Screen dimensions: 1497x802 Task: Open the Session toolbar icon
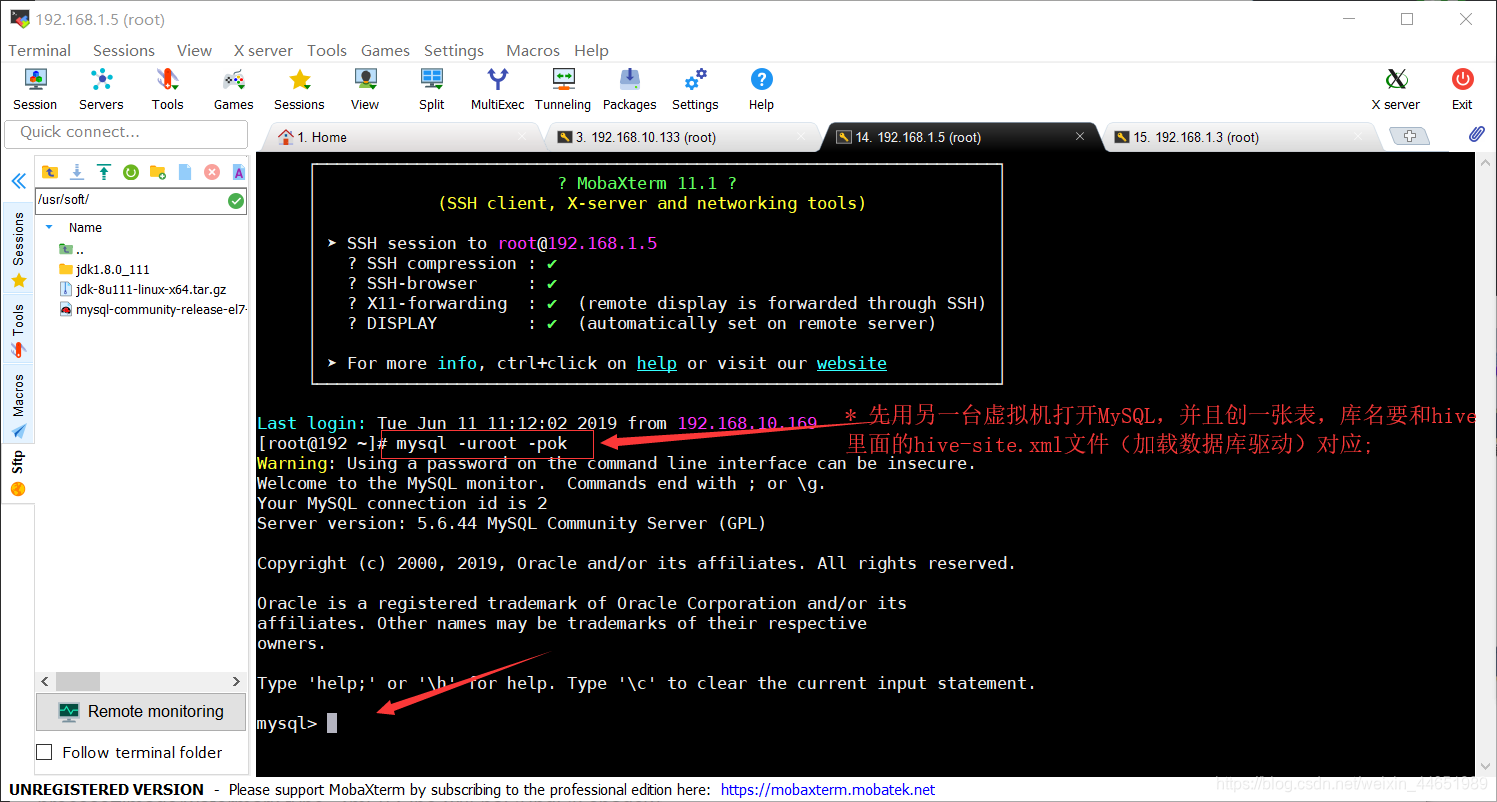[35, 88]
